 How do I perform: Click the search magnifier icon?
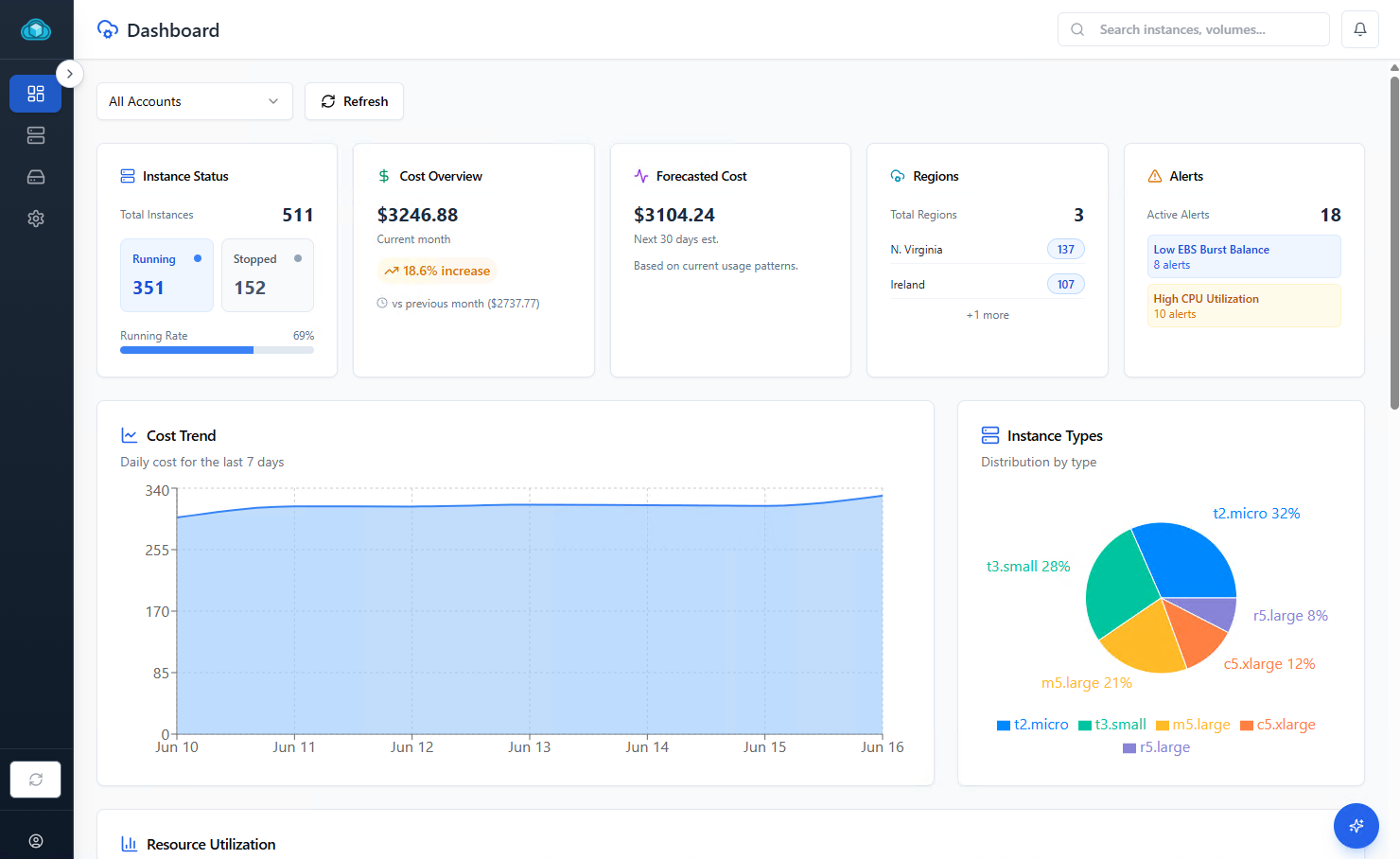[1077, 29]
